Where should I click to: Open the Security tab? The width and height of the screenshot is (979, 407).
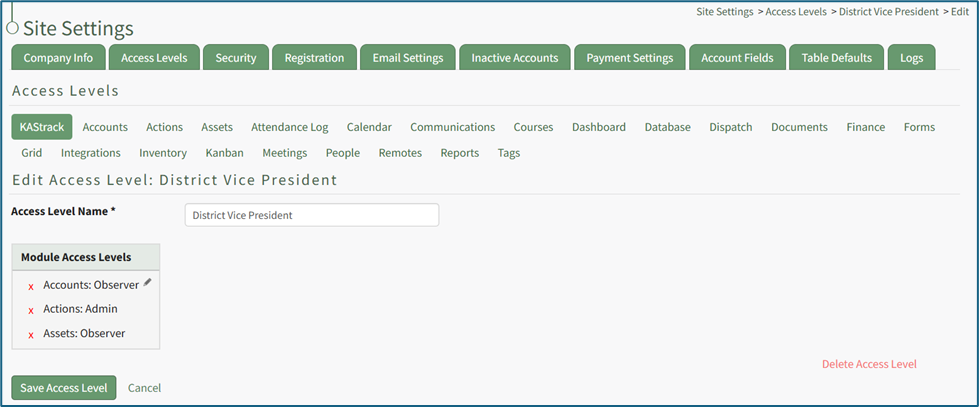[x=236, y=58]
